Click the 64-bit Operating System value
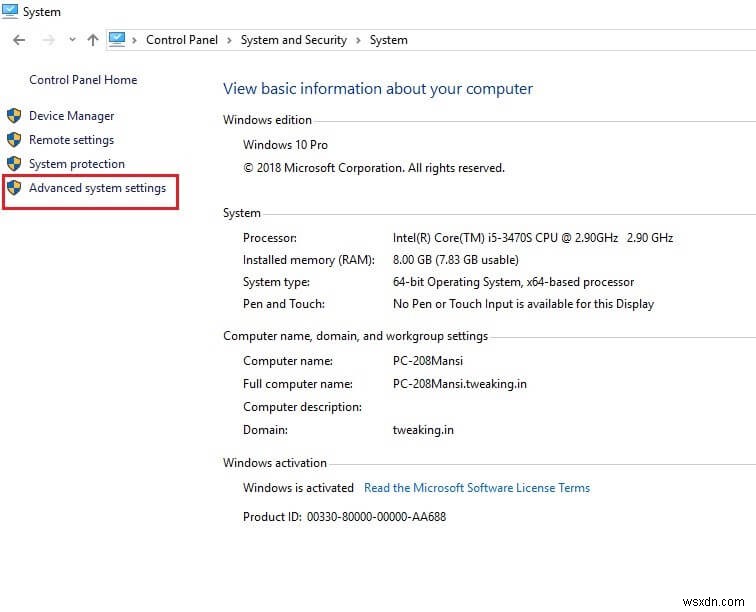 coord(513,282)
